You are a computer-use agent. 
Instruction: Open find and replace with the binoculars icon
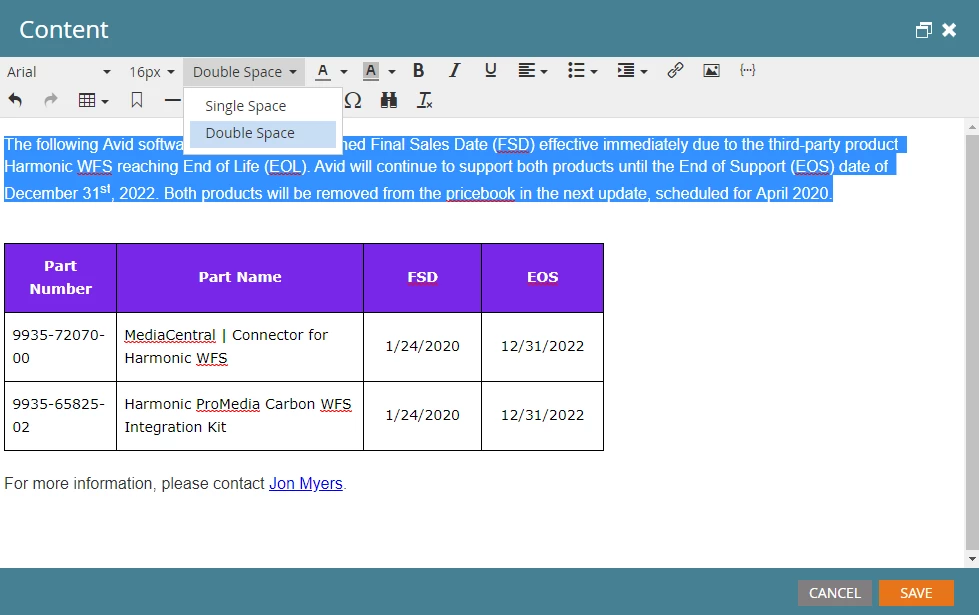(389, 100)
